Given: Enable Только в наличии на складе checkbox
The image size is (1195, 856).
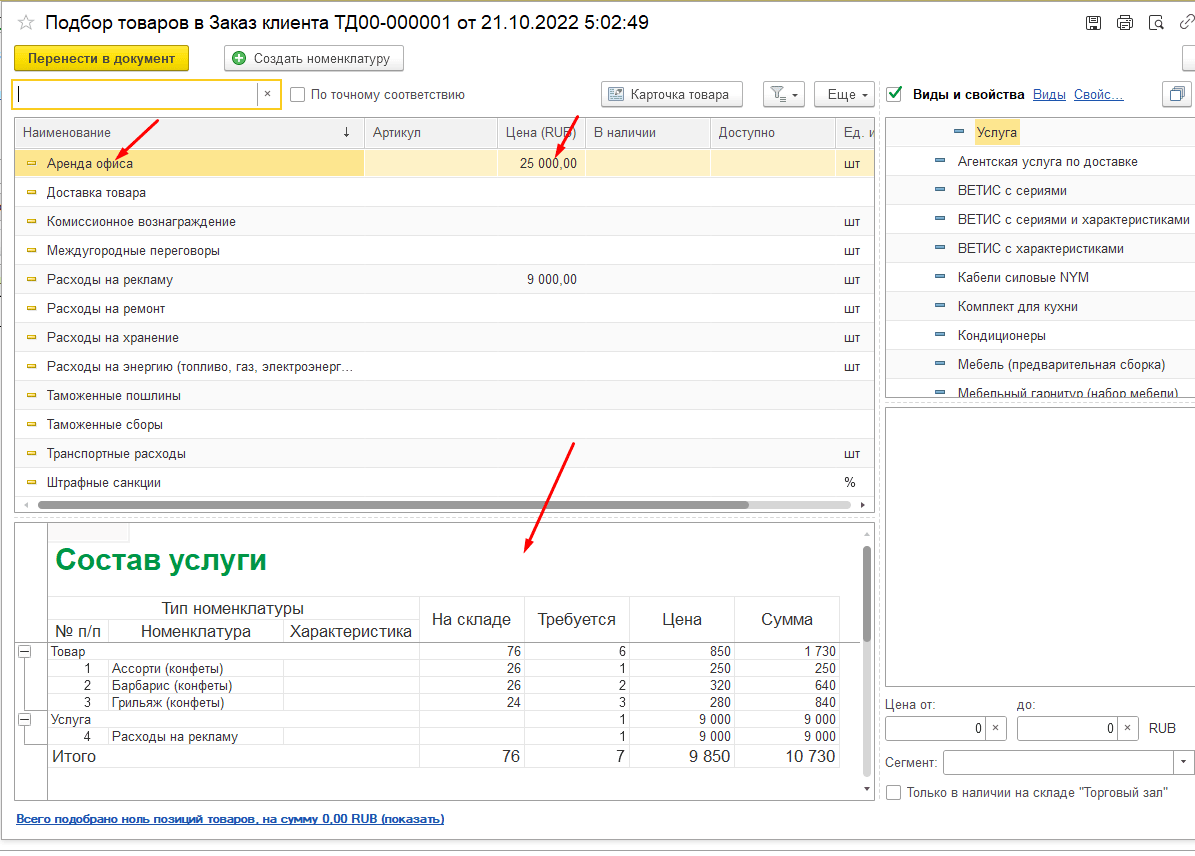Looking at the screenshot, I should [893, 792].
